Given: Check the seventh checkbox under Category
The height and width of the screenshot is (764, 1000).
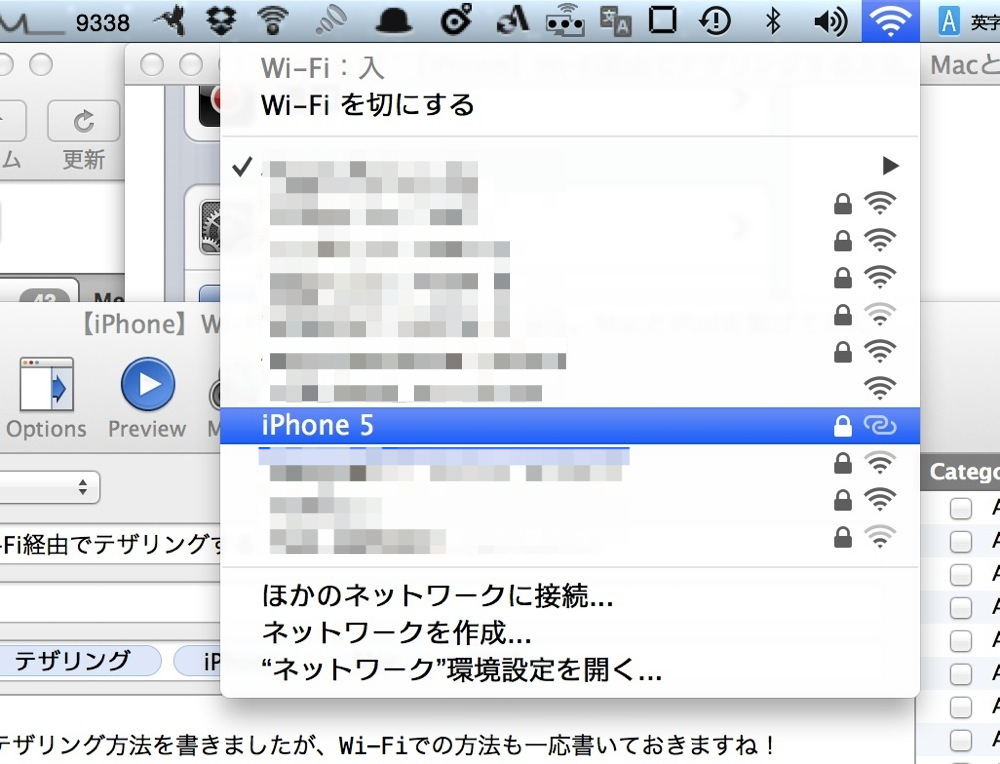Looking at the screenshot, I should pyautogui.click(x=960, y=707).
